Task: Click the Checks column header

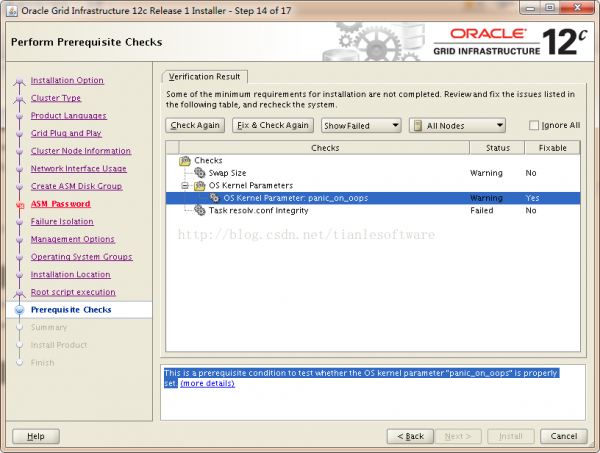Action: click(x=324, y=148)
